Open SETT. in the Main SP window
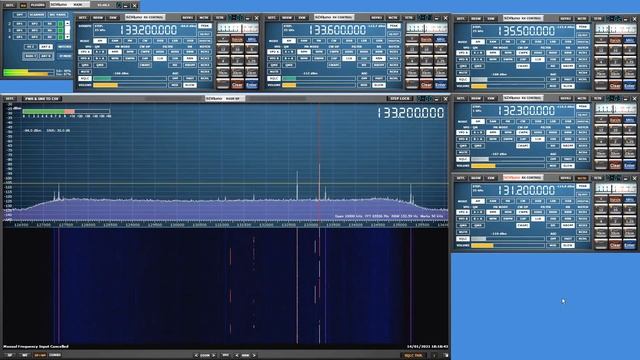640x360 pixels. [9, 98]
